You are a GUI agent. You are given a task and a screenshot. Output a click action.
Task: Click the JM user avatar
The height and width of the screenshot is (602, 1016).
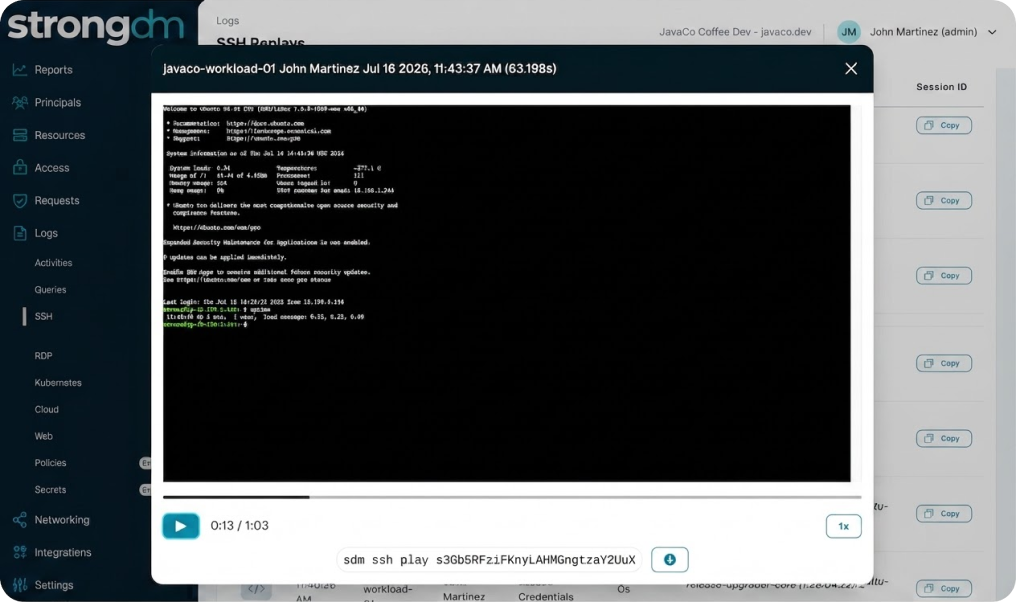(x=849, y=32)
